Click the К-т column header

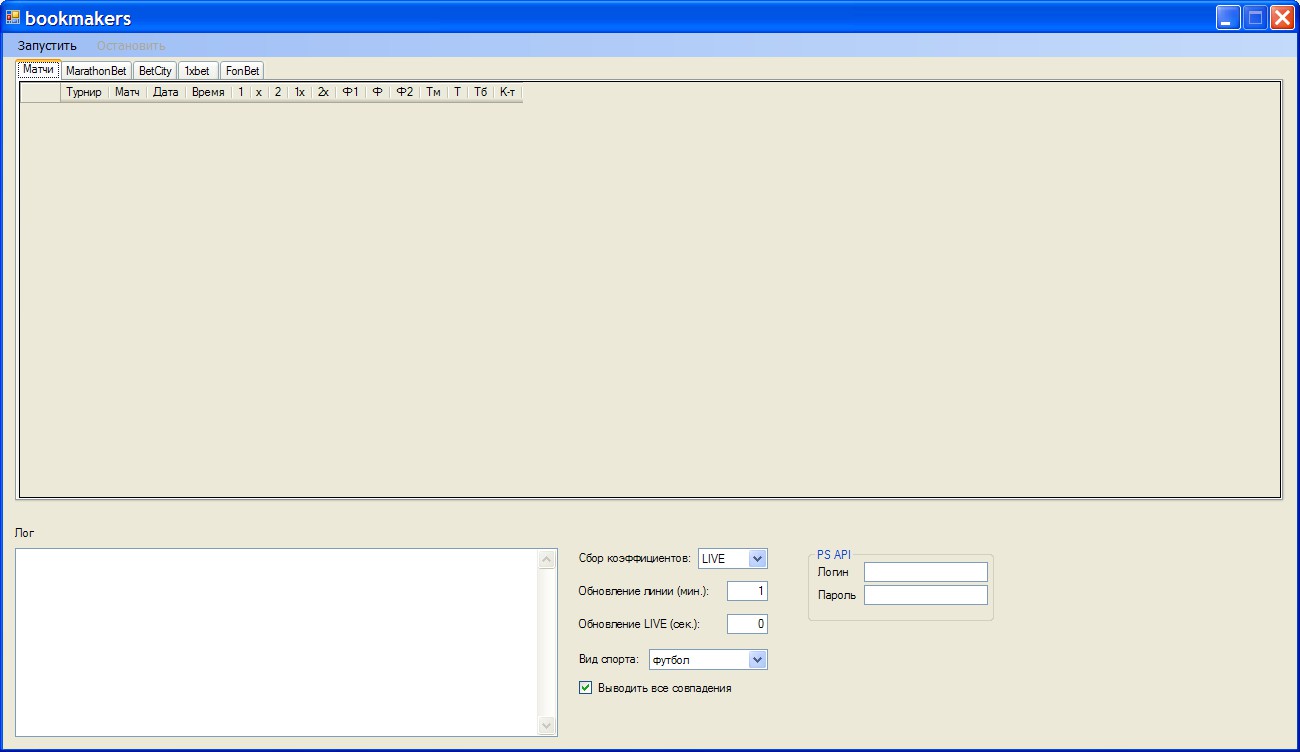[x=508, y=92]
